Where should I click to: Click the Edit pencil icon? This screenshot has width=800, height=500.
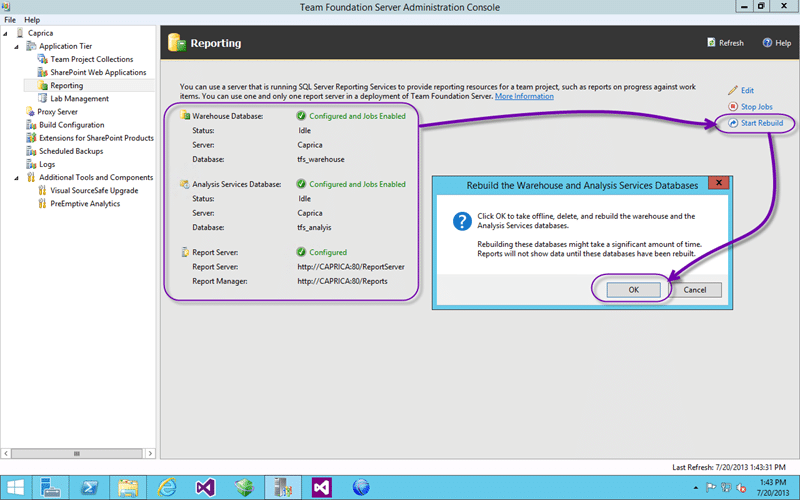tap(733, 91)
